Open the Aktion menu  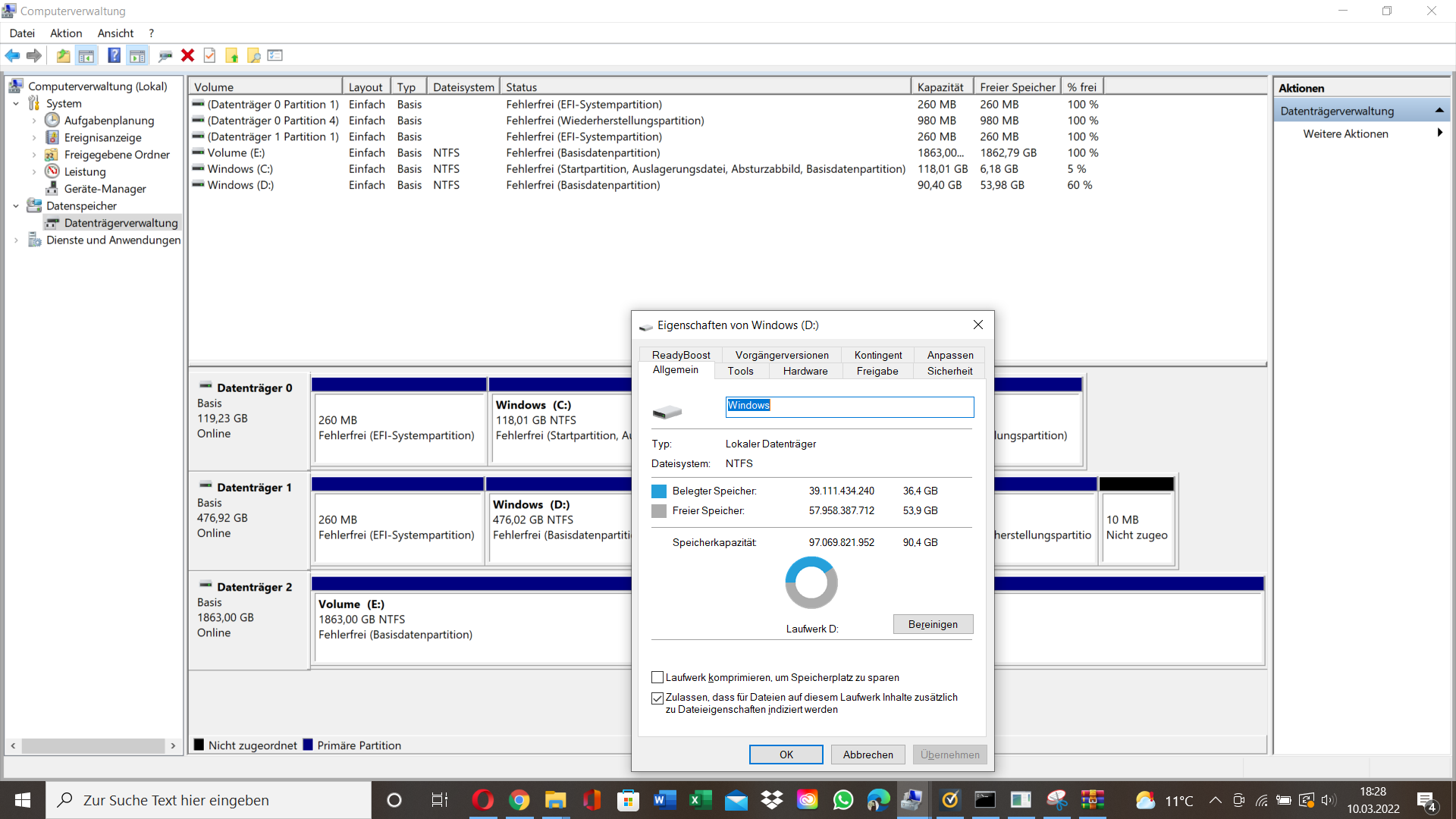pyautogui.click(x=66, y=33)
